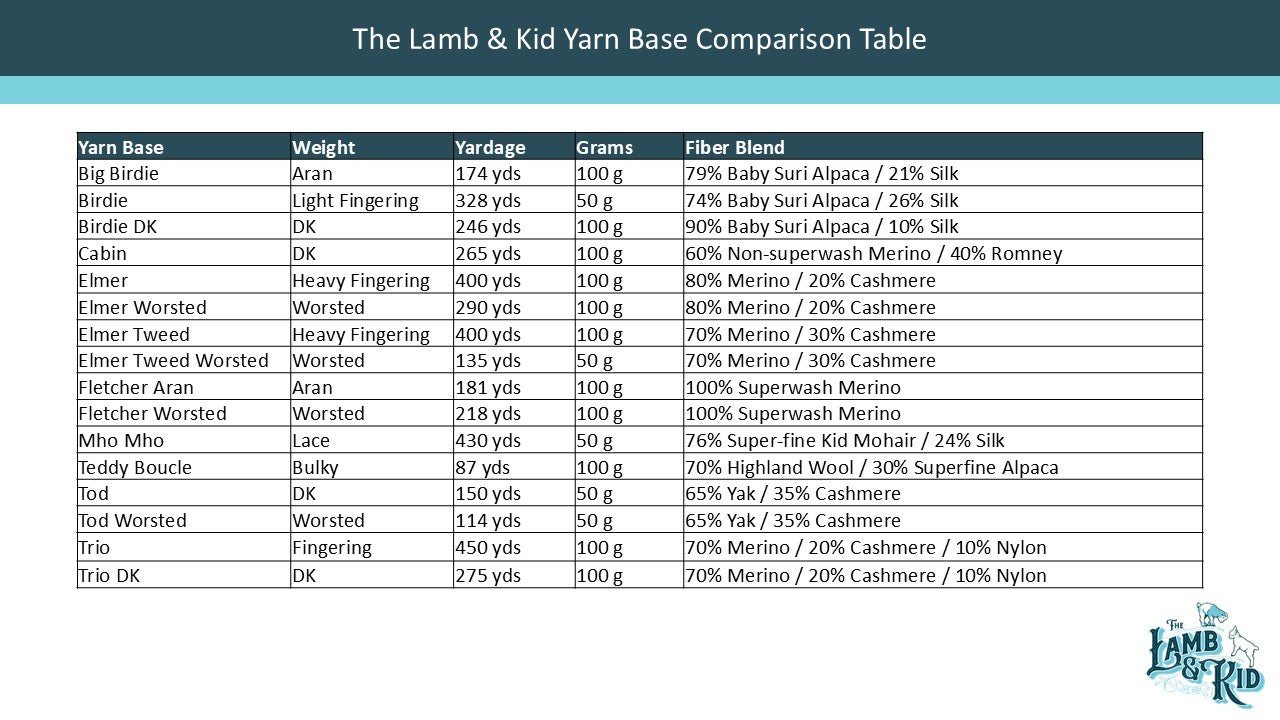
Task: Click the Cabin yarn base cell
Action: tap(102, 254)
